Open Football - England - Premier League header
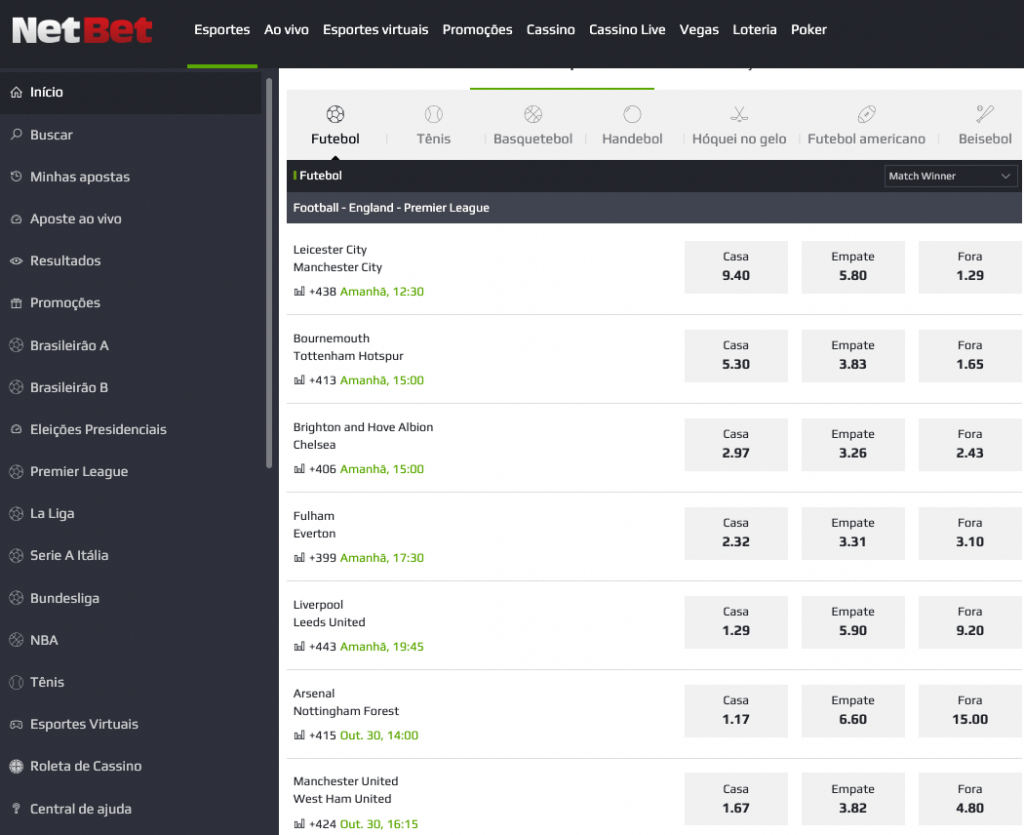This screenshot has height=835, width=1024. 654,208
